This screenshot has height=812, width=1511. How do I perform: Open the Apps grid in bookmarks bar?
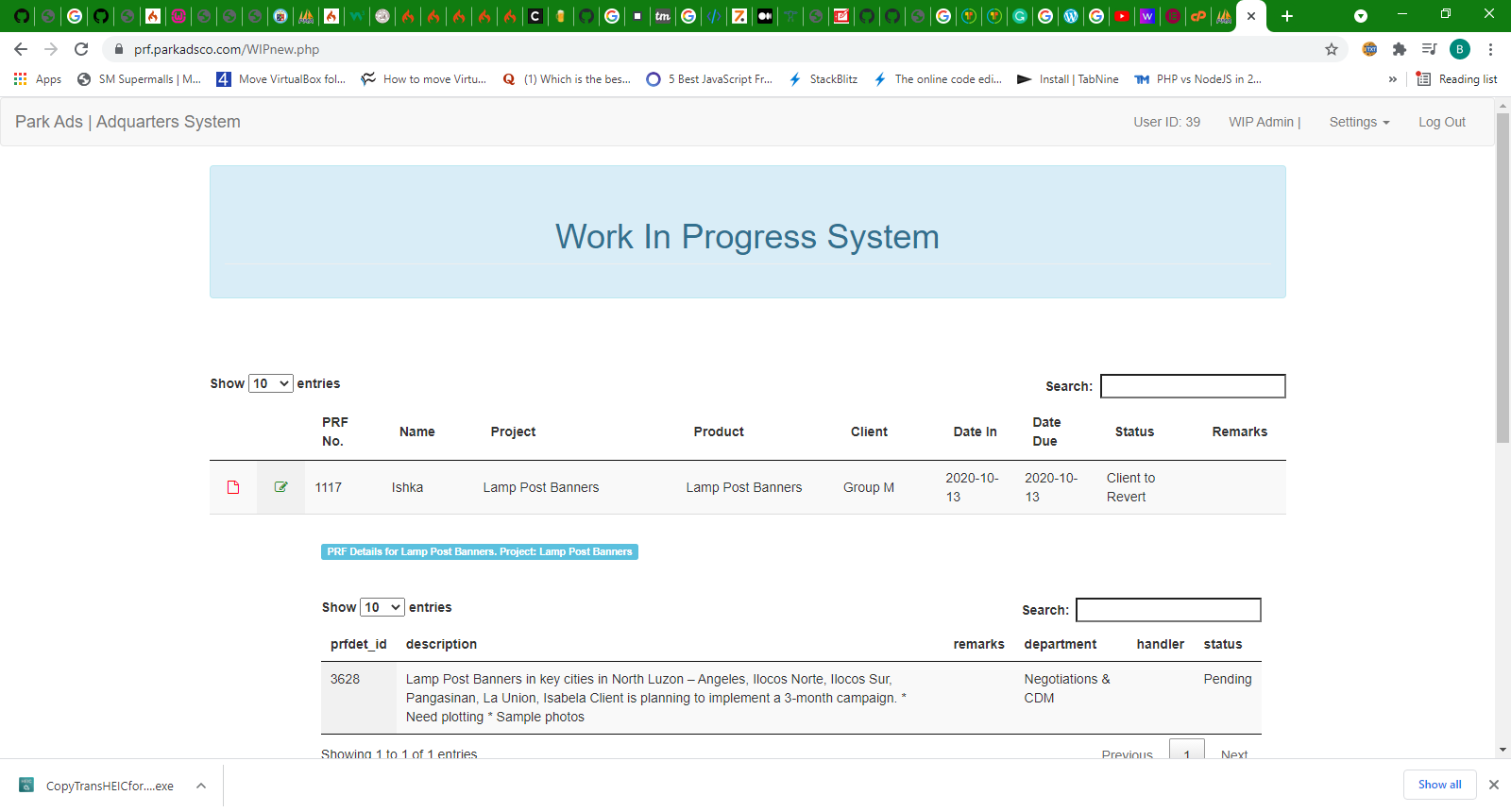click(38, 79)
